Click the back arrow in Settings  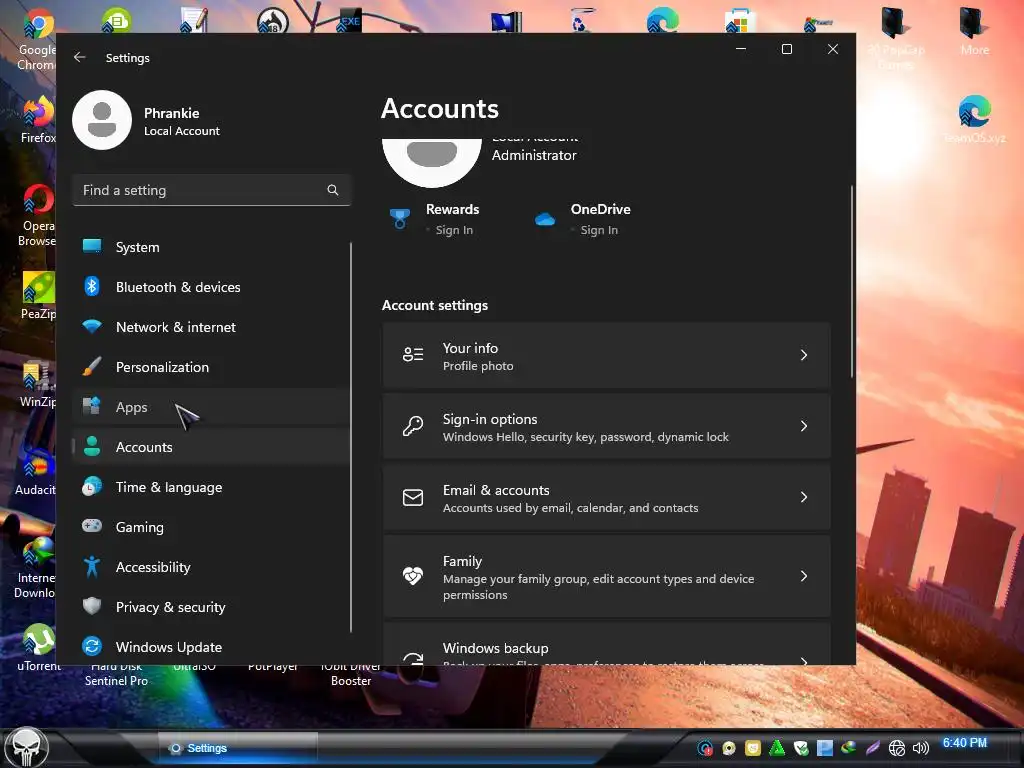[80, 57]
